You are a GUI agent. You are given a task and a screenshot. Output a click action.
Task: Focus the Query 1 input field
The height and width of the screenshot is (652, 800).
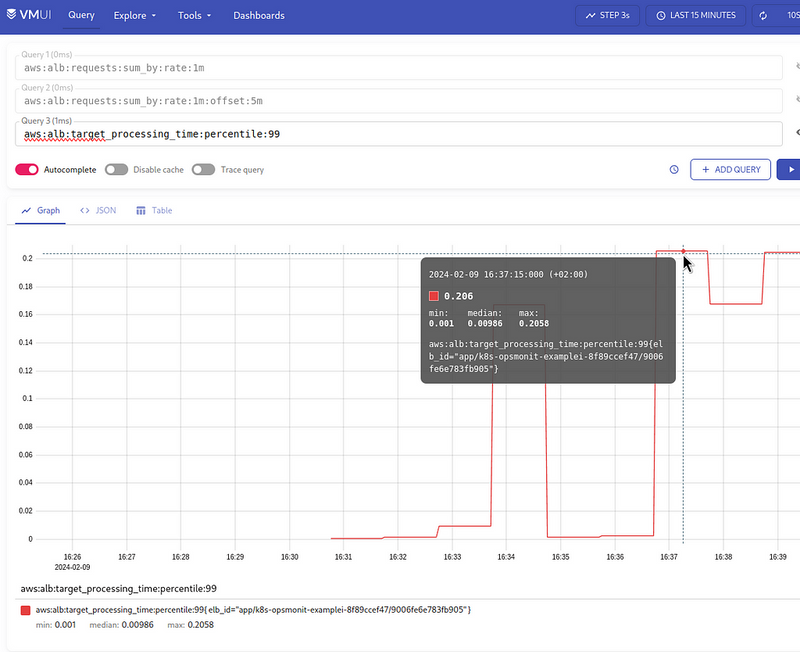tap(398, 68)
